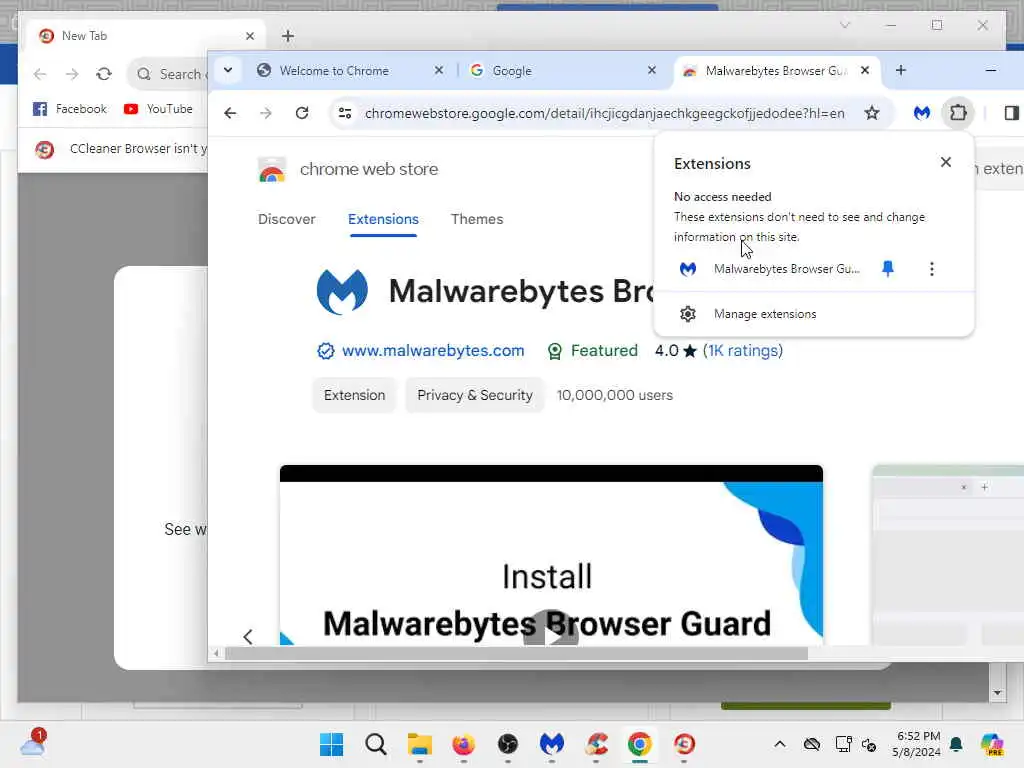Open the www.malwarebytes.com link
Image resolution: width=1024 pixels, height=768 pixels.
pyautogui.click(x=433, y=351)
